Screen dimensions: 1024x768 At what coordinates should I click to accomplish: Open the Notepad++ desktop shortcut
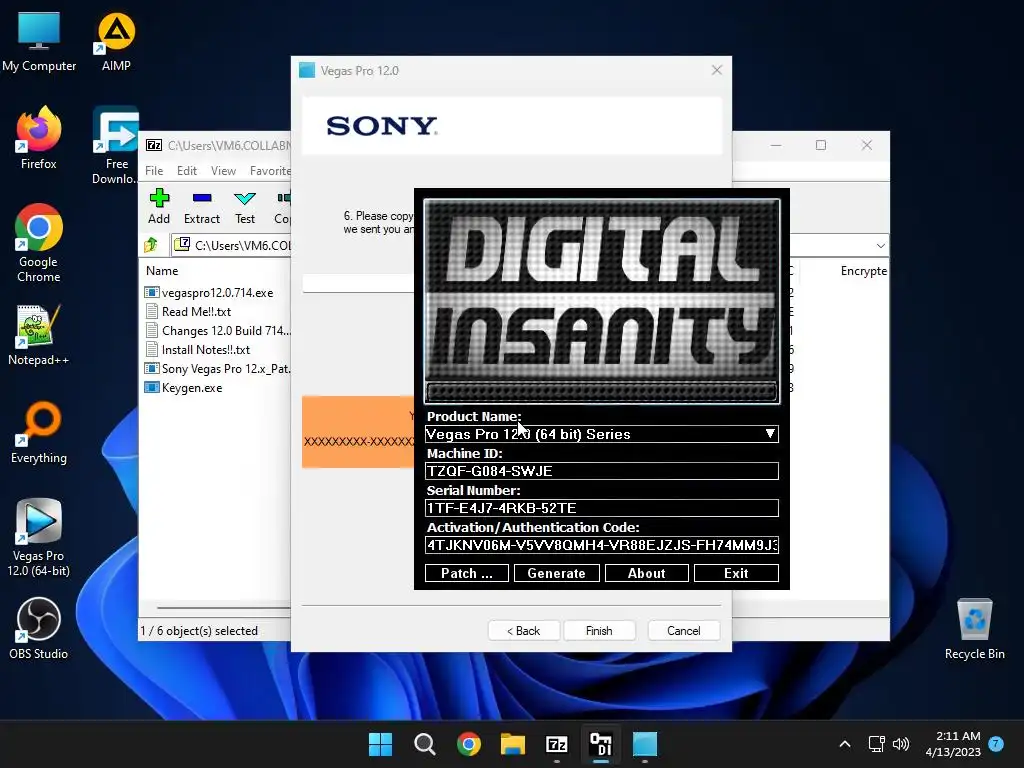tap(39, 334)
